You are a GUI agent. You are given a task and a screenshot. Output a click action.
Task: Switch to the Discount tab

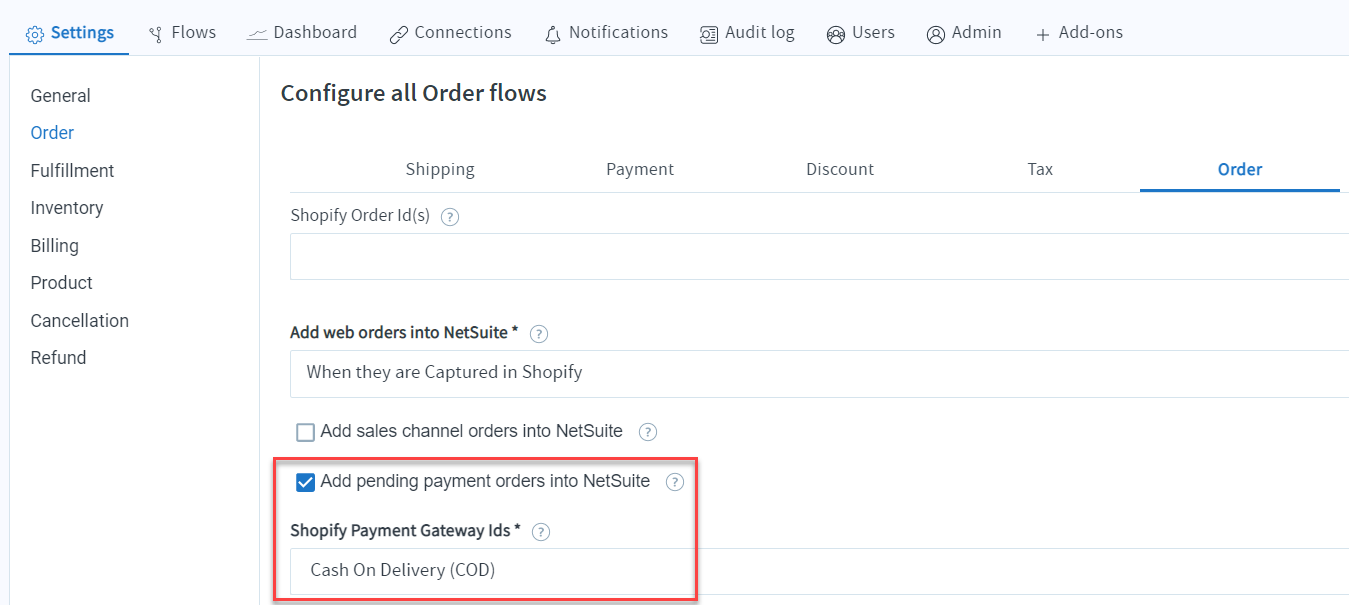[840, 169]
